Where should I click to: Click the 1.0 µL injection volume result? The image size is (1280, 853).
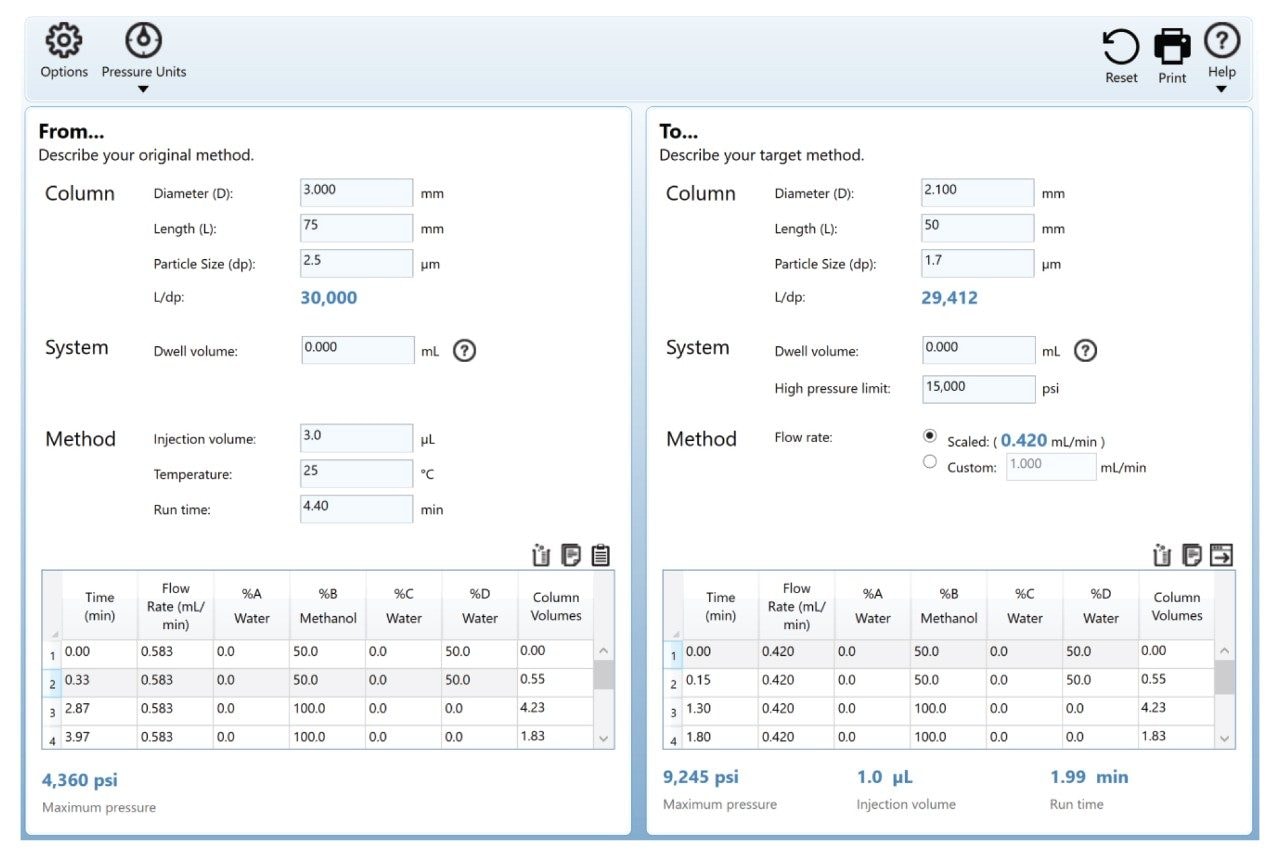885,777
